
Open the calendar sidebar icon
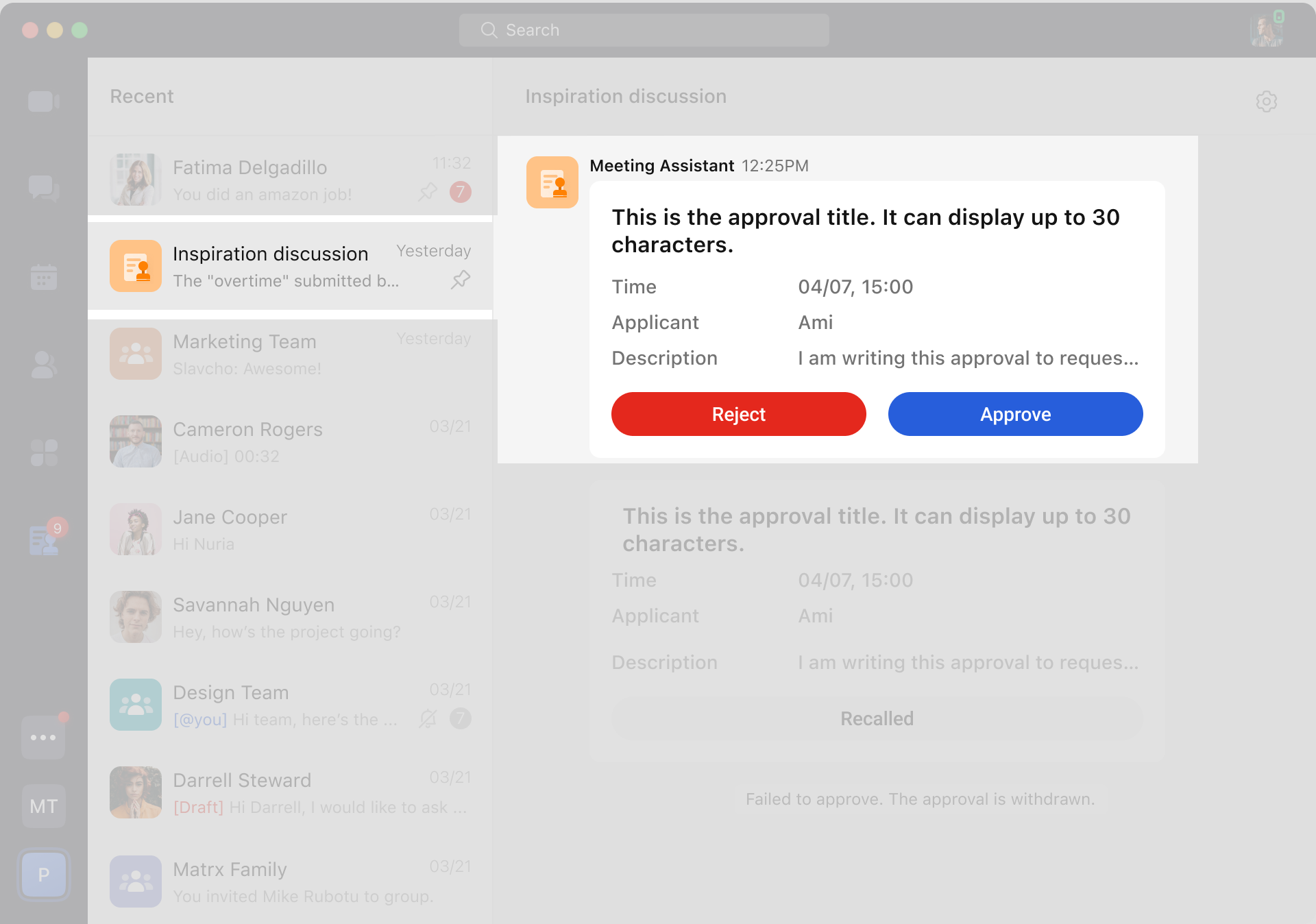point(43,276)
